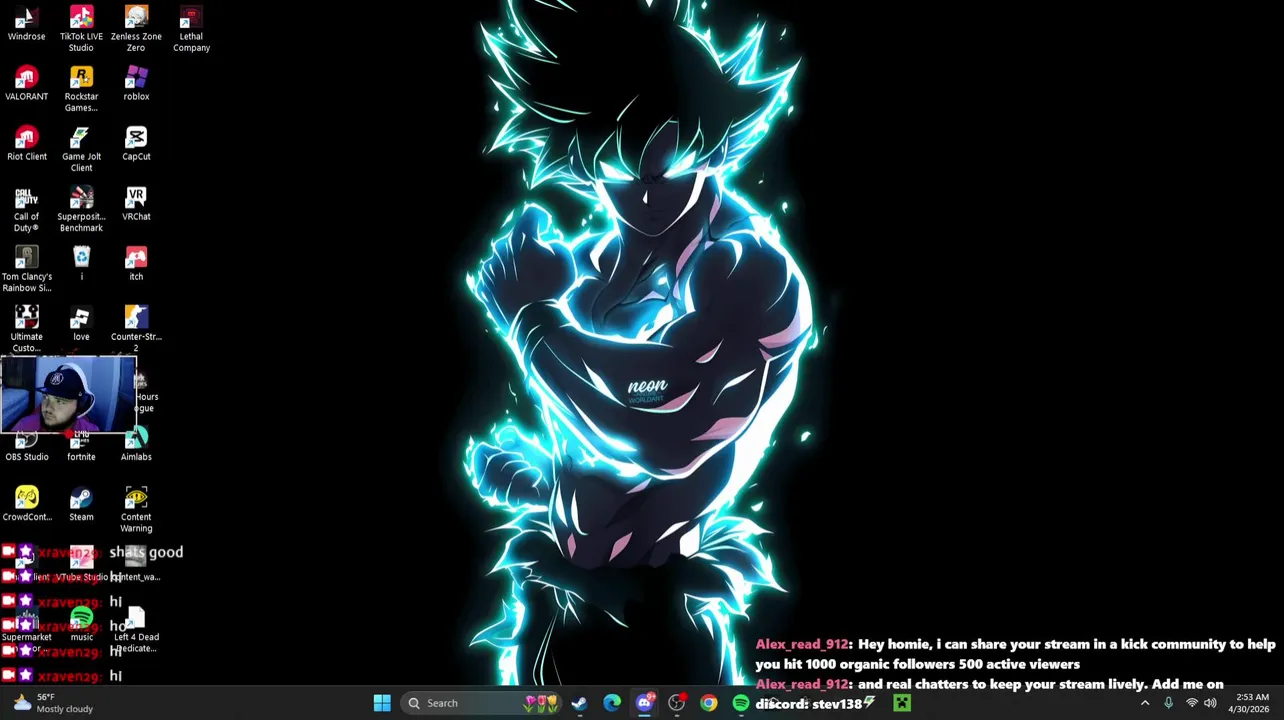Select the Ultimate Custom shortcut icon

[x=26, y=330]
